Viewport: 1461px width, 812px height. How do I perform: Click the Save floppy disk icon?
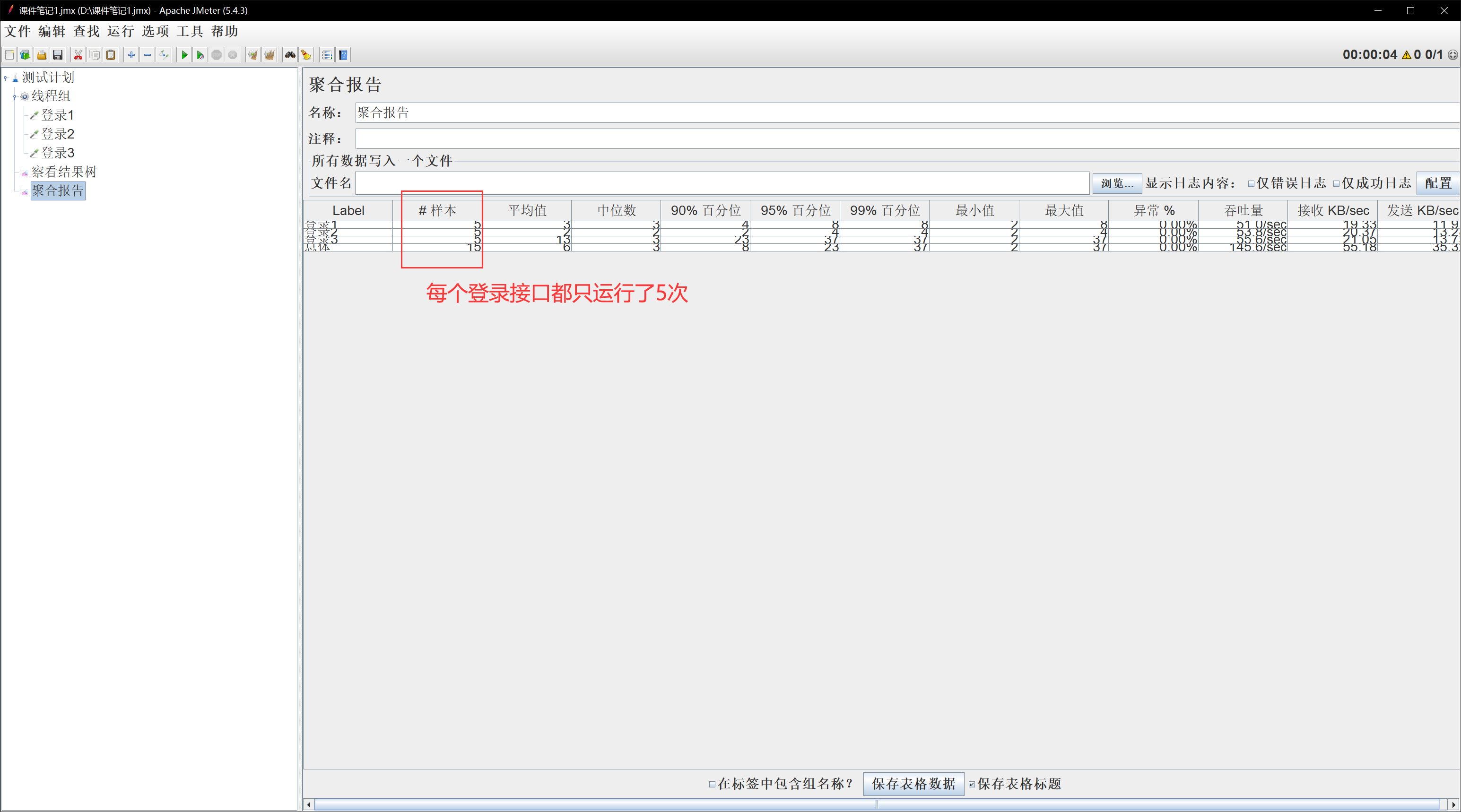[57, 55]
